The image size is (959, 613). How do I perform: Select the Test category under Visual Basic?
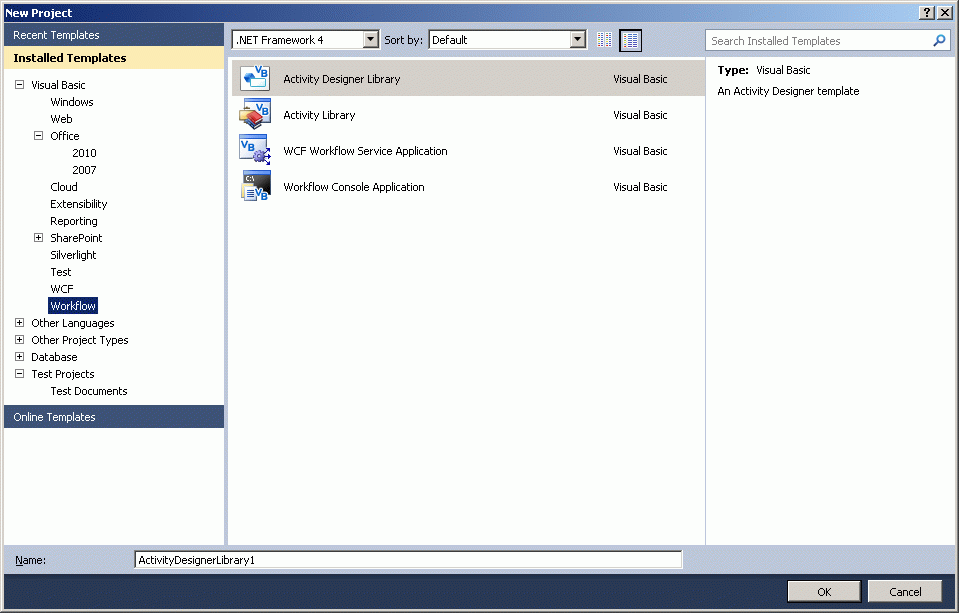[x=61, y=272]
